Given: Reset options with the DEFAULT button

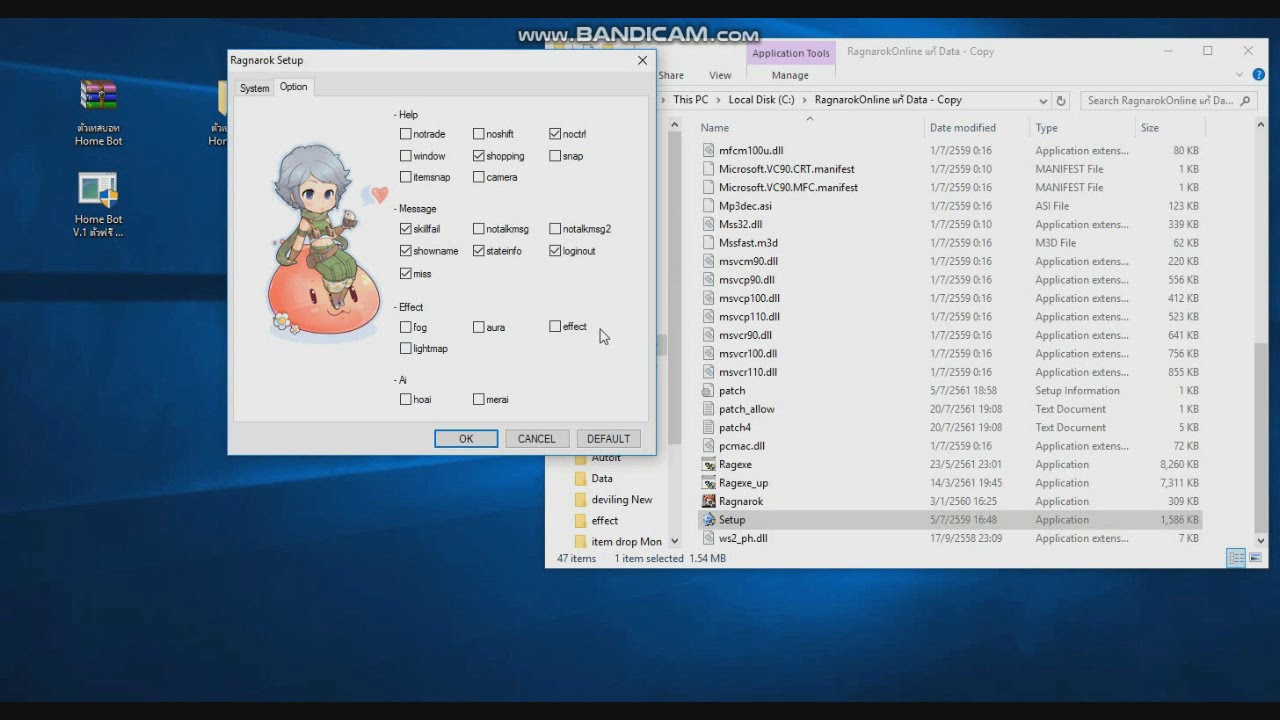Looking at the screenshot, I should click(608, 439).
